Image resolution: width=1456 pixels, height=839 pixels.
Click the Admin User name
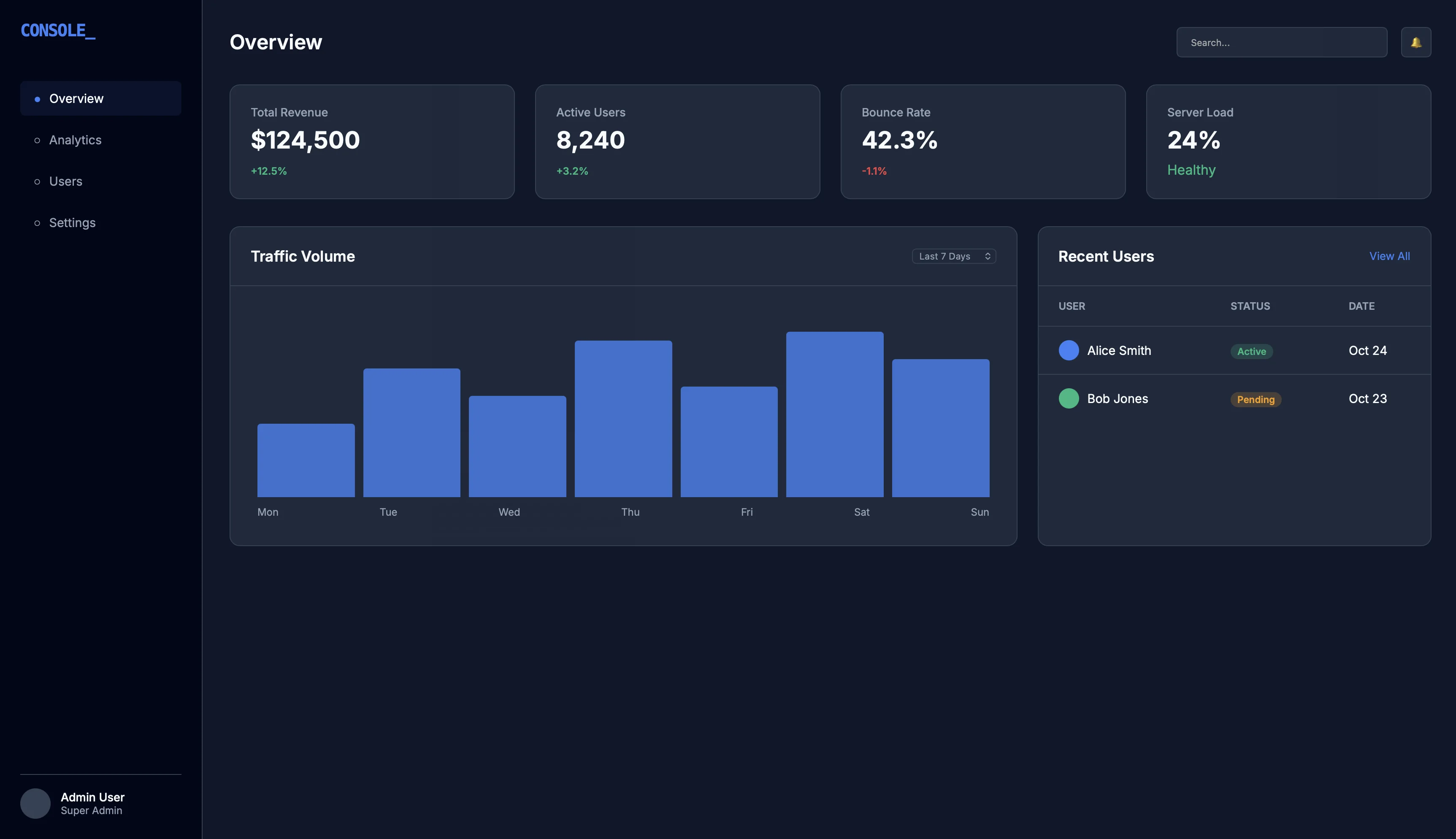point(92,797)
